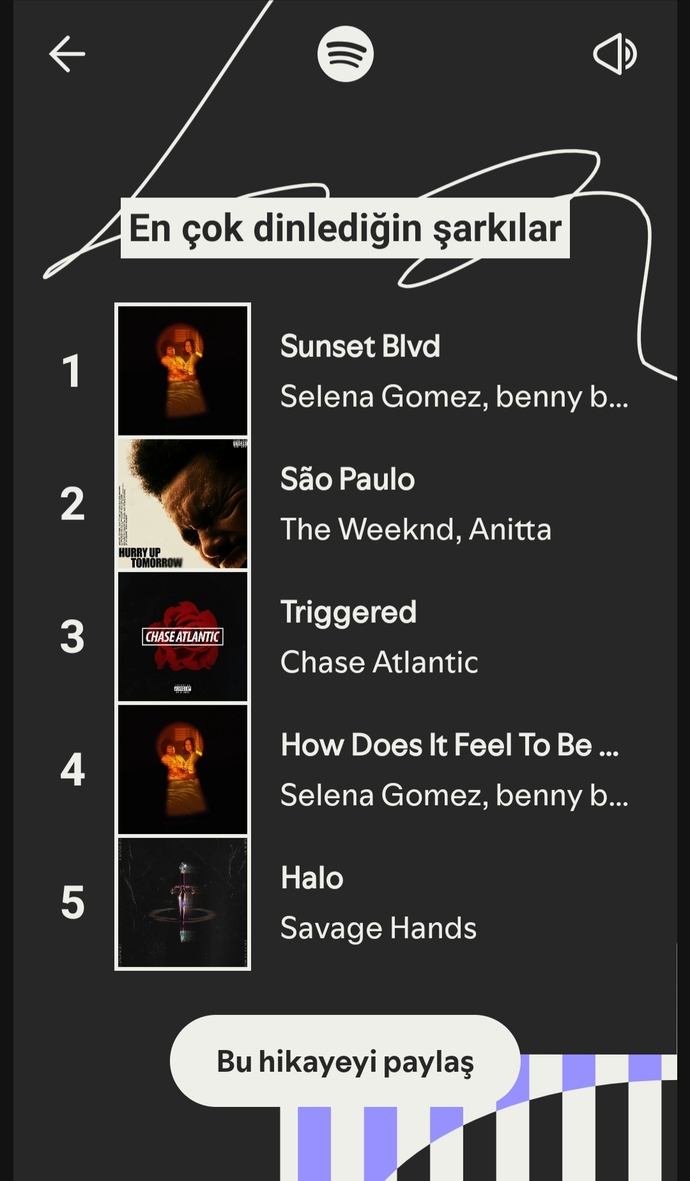
Task: Tap the "Savage Hands" artist name
Action: 378,928
